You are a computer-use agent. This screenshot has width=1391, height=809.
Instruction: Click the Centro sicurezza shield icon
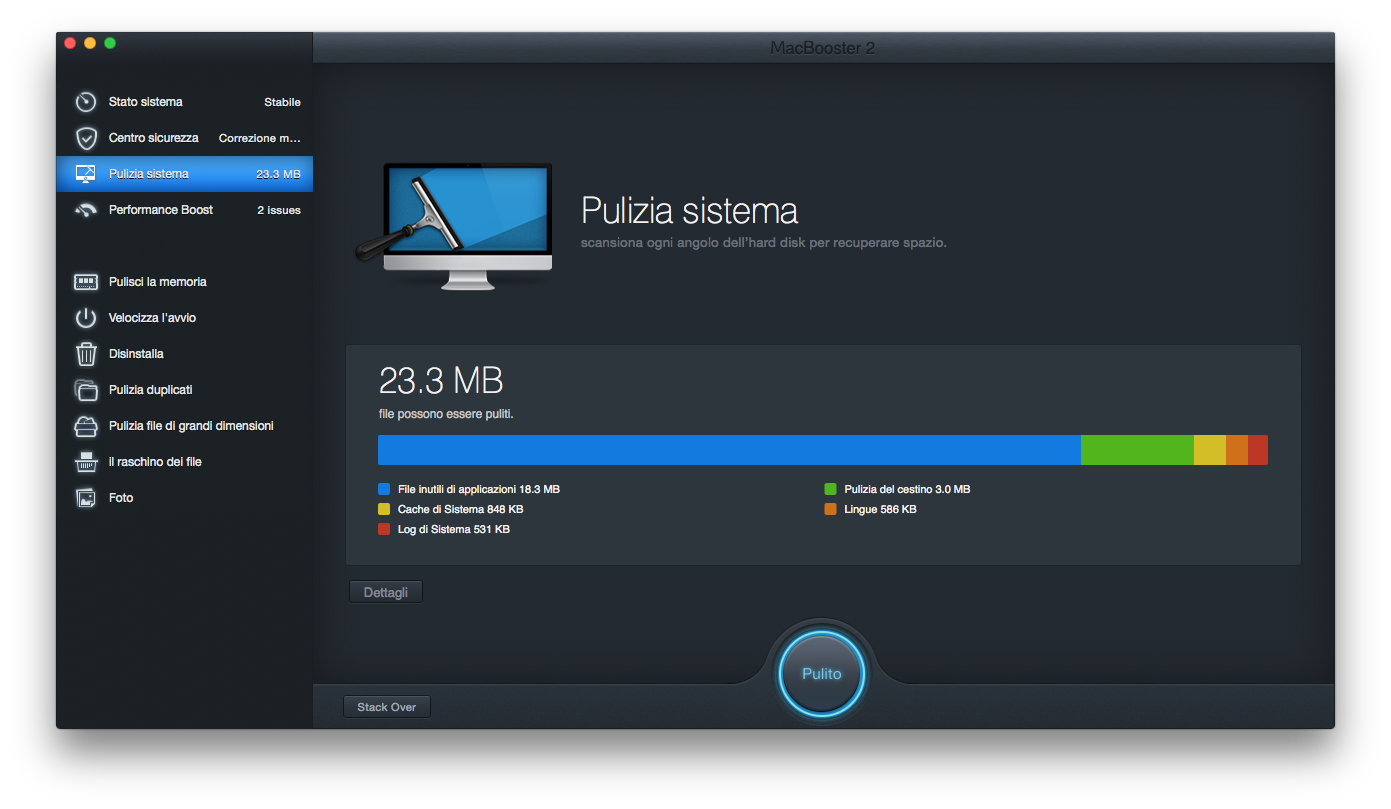click(86, 138)
